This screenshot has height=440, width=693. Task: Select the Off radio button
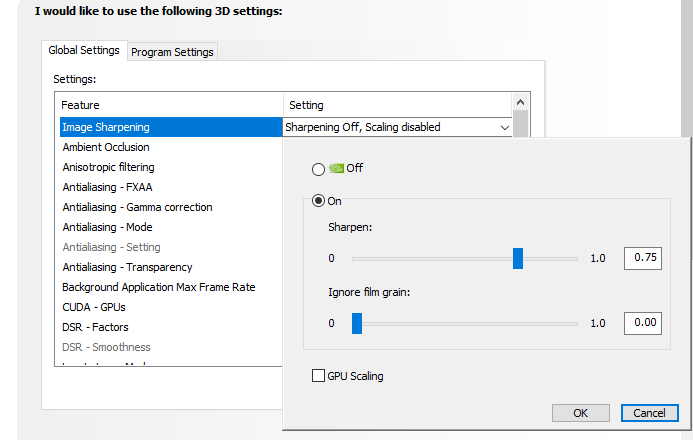click(x=319, y=168)
